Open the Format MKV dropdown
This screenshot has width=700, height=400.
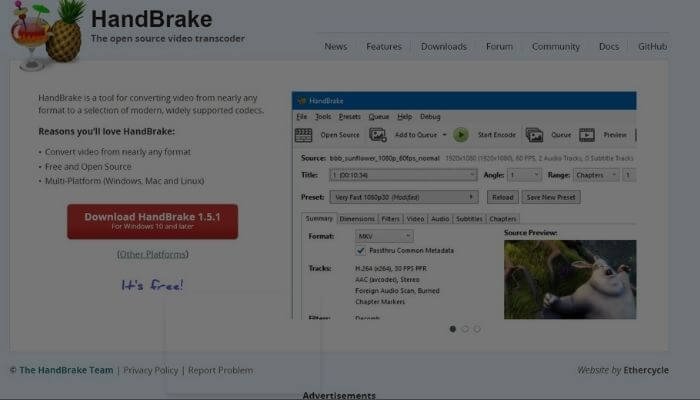tap(384, 236)
